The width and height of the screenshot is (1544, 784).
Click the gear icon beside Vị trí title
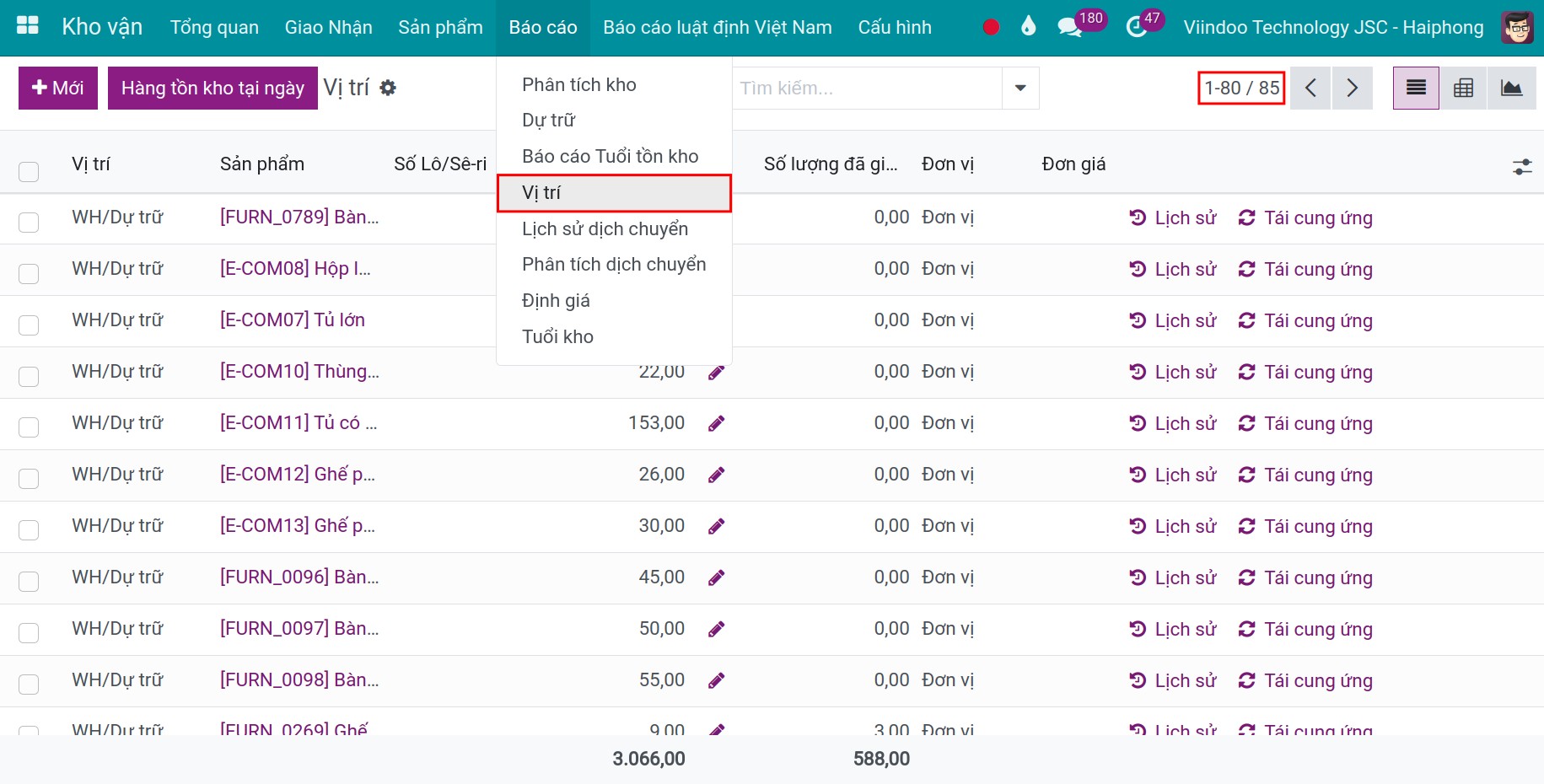[x=388, y=88]
